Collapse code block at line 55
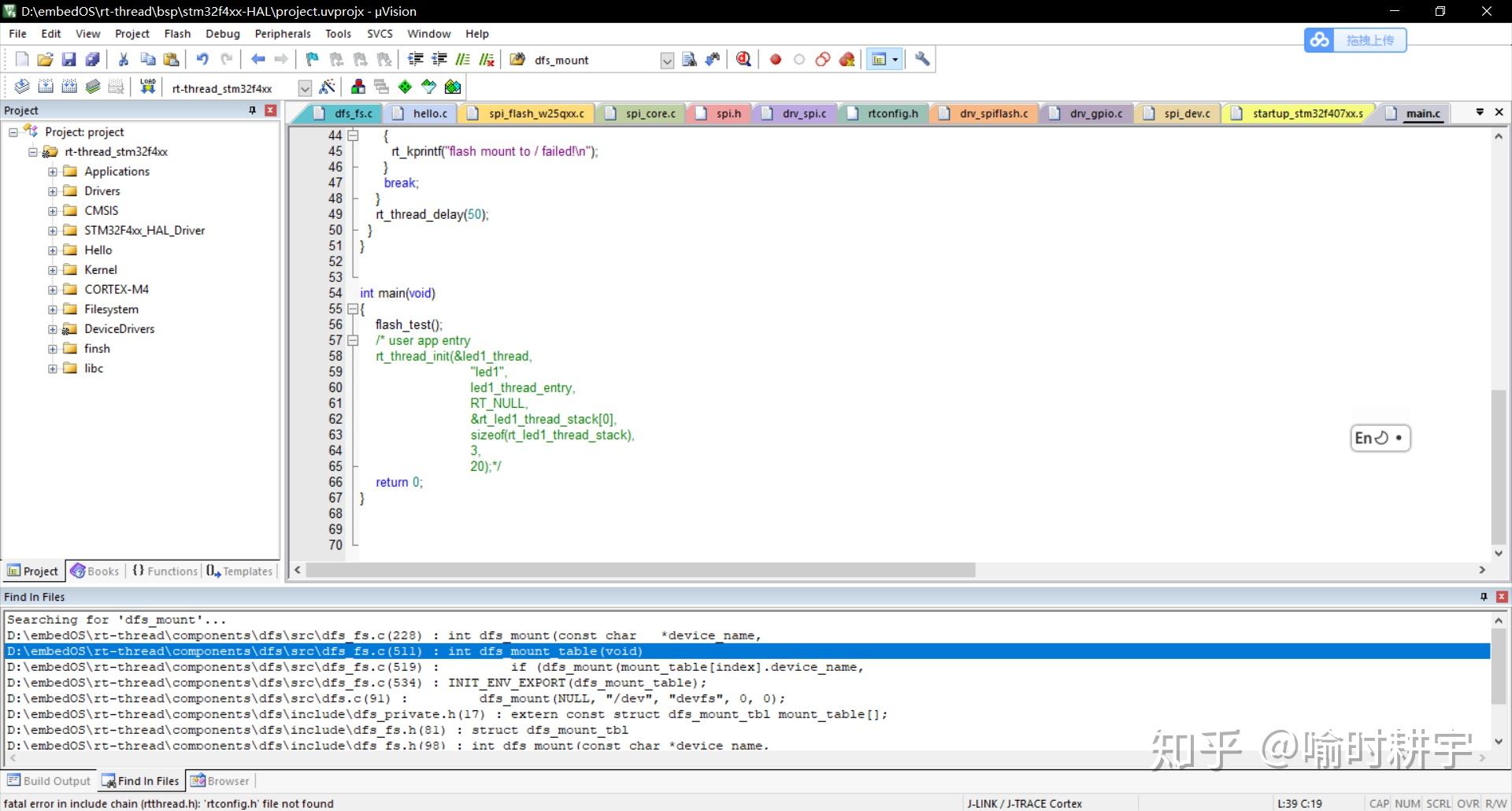 [353, 309]
